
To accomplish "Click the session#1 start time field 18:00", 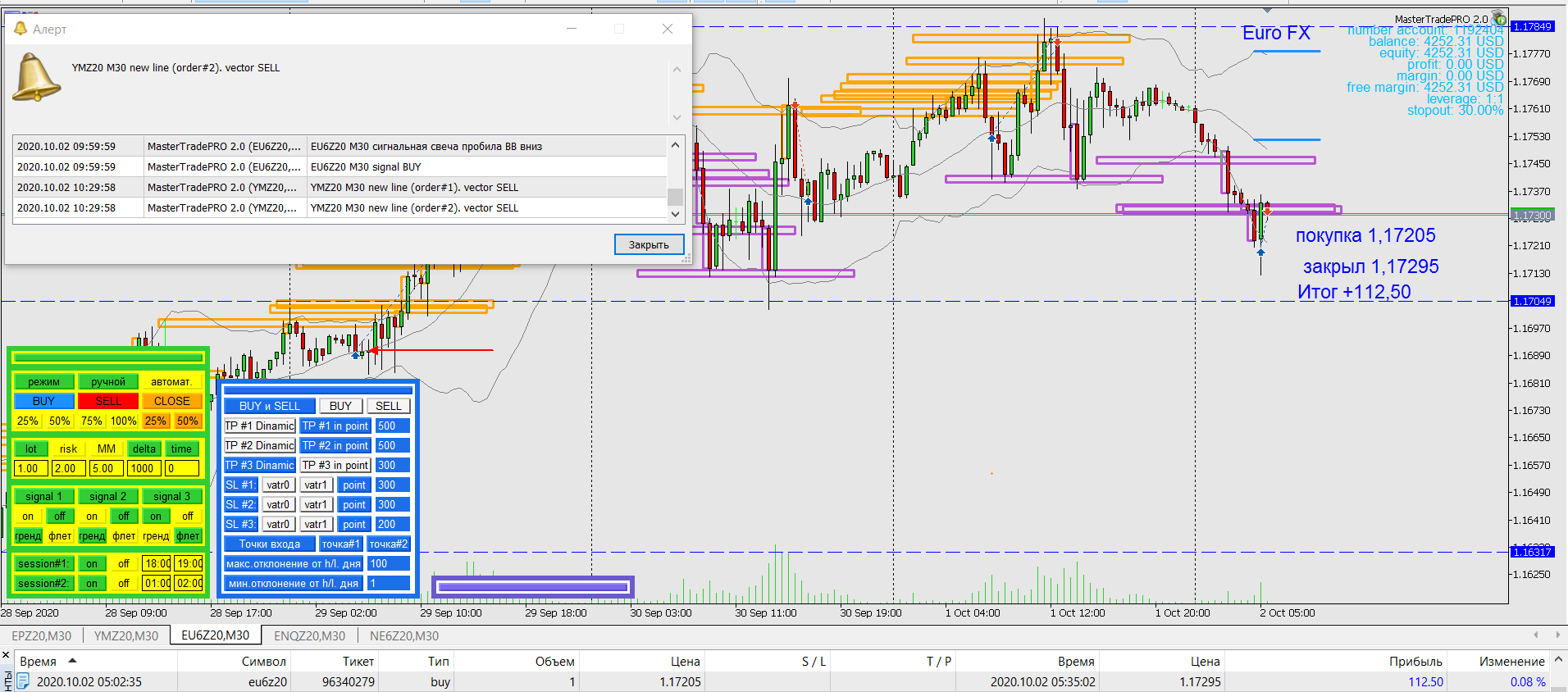I will pyautogui.click(x=157, y=564).
